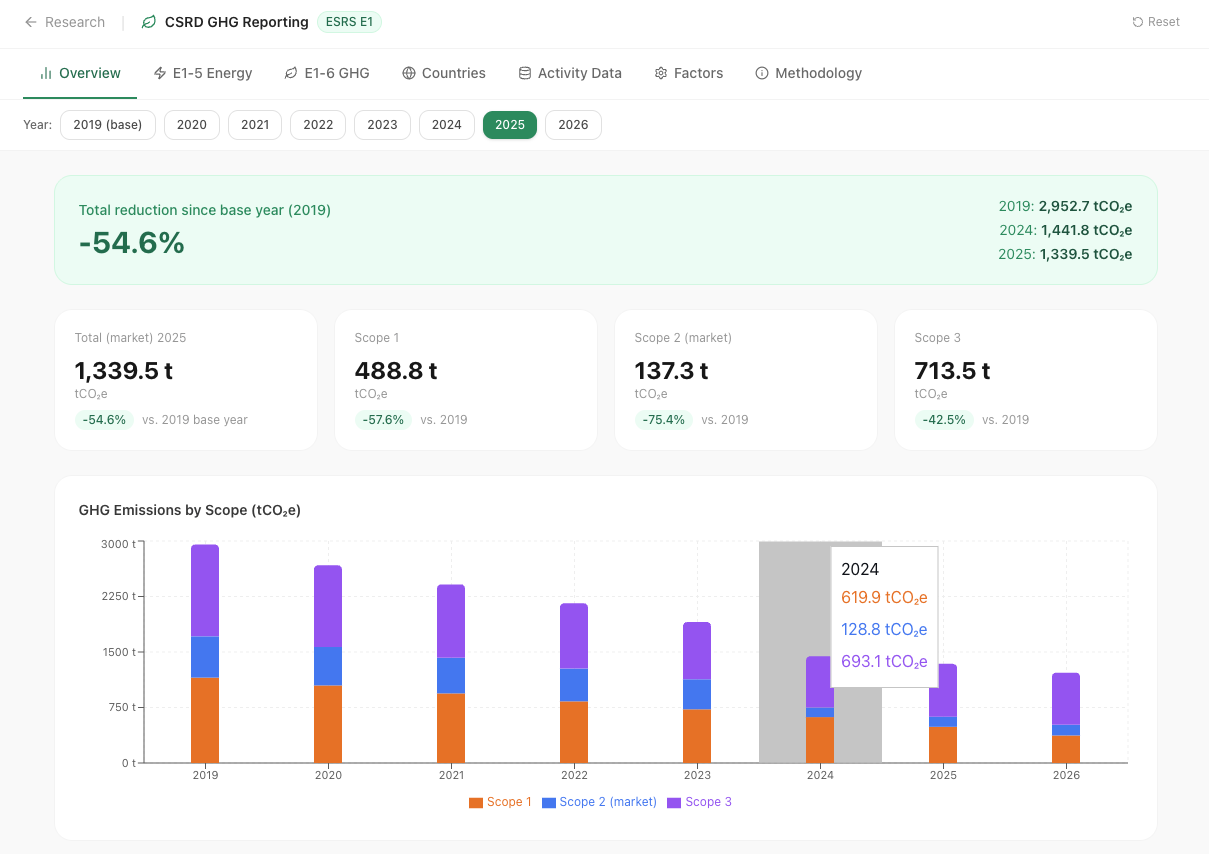
Task: Click the 2021 stacked bar in the chart
Action: [x=451, y=674]
